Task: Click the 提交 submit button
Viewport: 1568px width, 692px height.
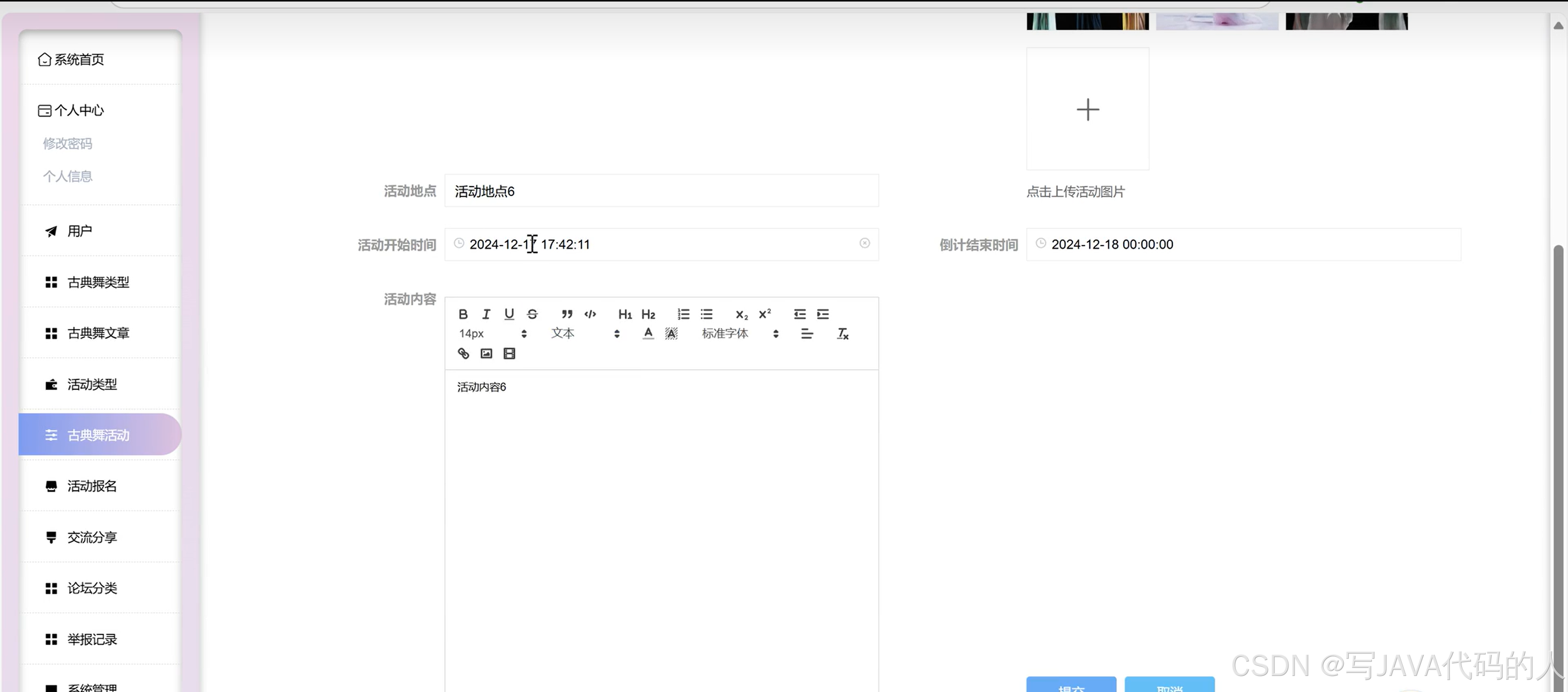Action: pos(1071,687)
